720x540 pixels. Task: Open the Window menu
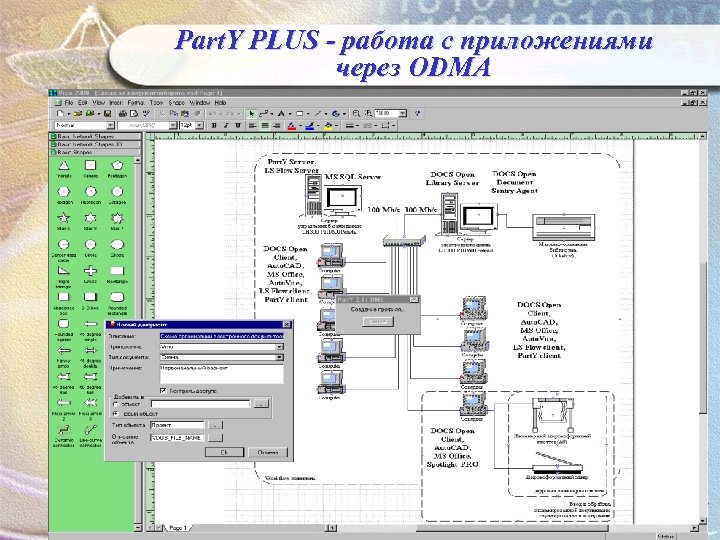click(x=199, y=103)
